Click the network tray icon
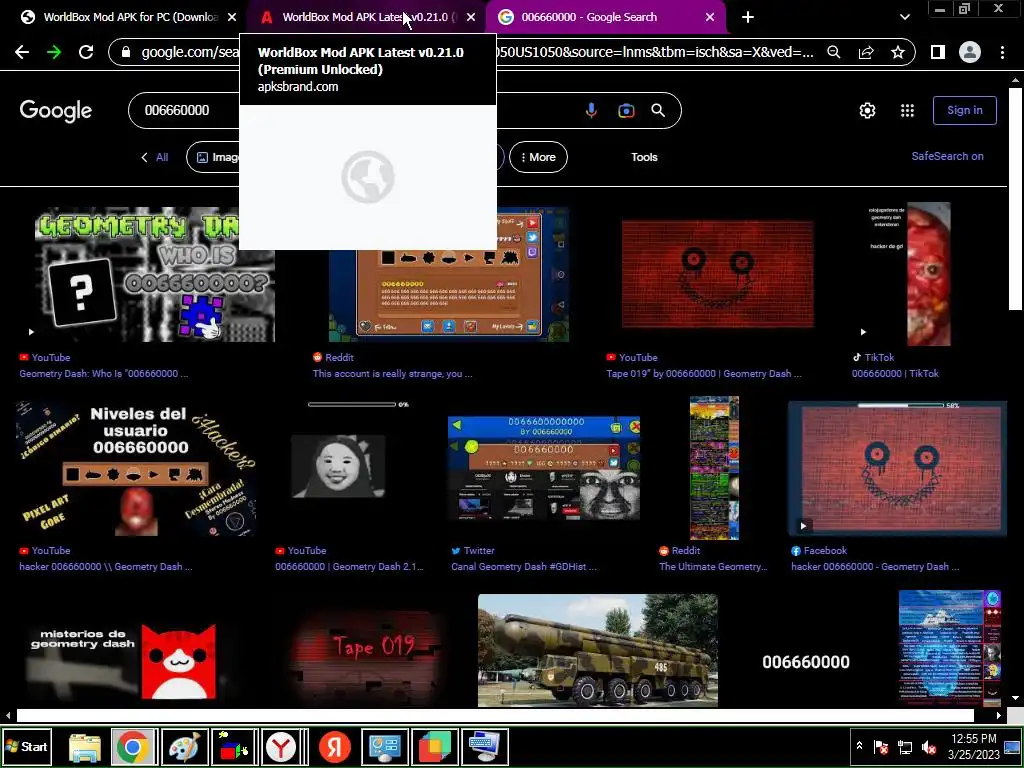This screenshot has width=1024, height=768. 904,747
